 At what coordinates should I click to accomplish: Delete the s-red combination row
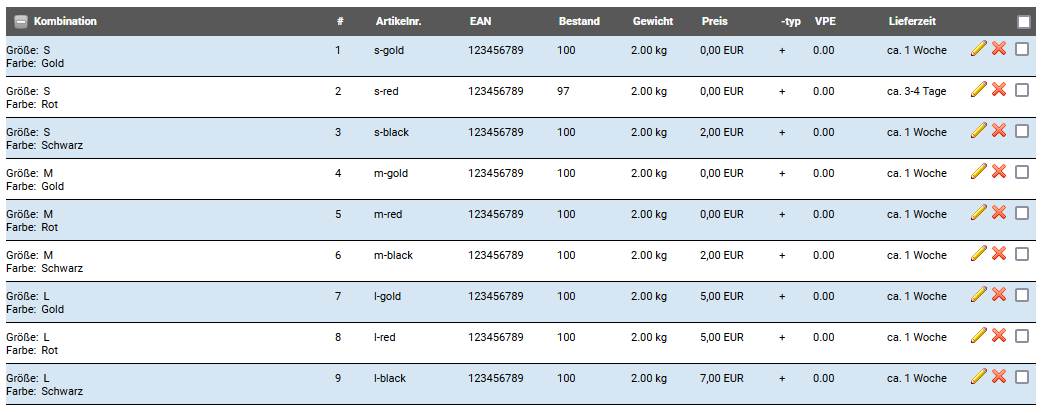click(998, 90)
